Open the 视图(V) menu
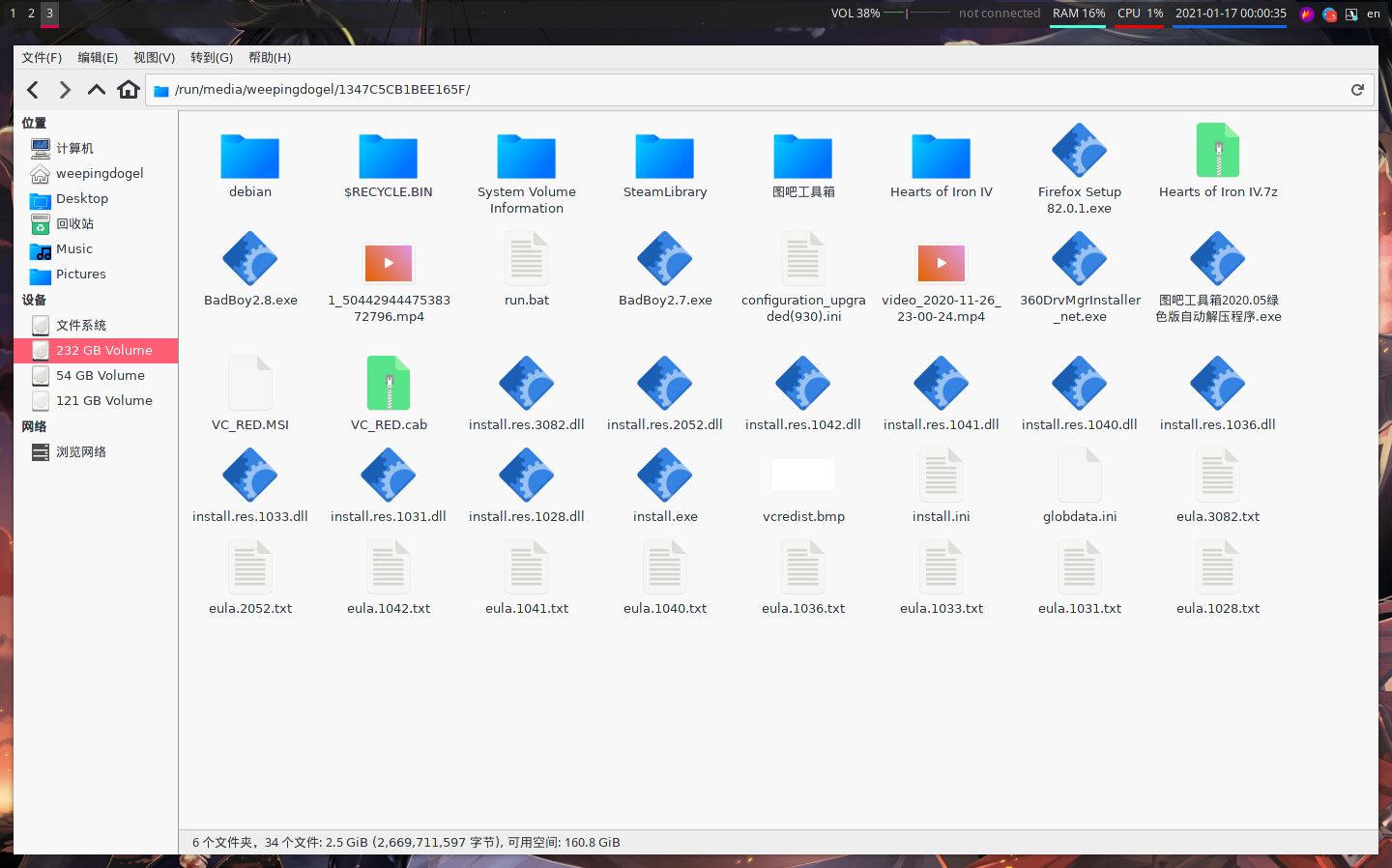This screenshot has height=868, width=1392. [x=154, y=58]
